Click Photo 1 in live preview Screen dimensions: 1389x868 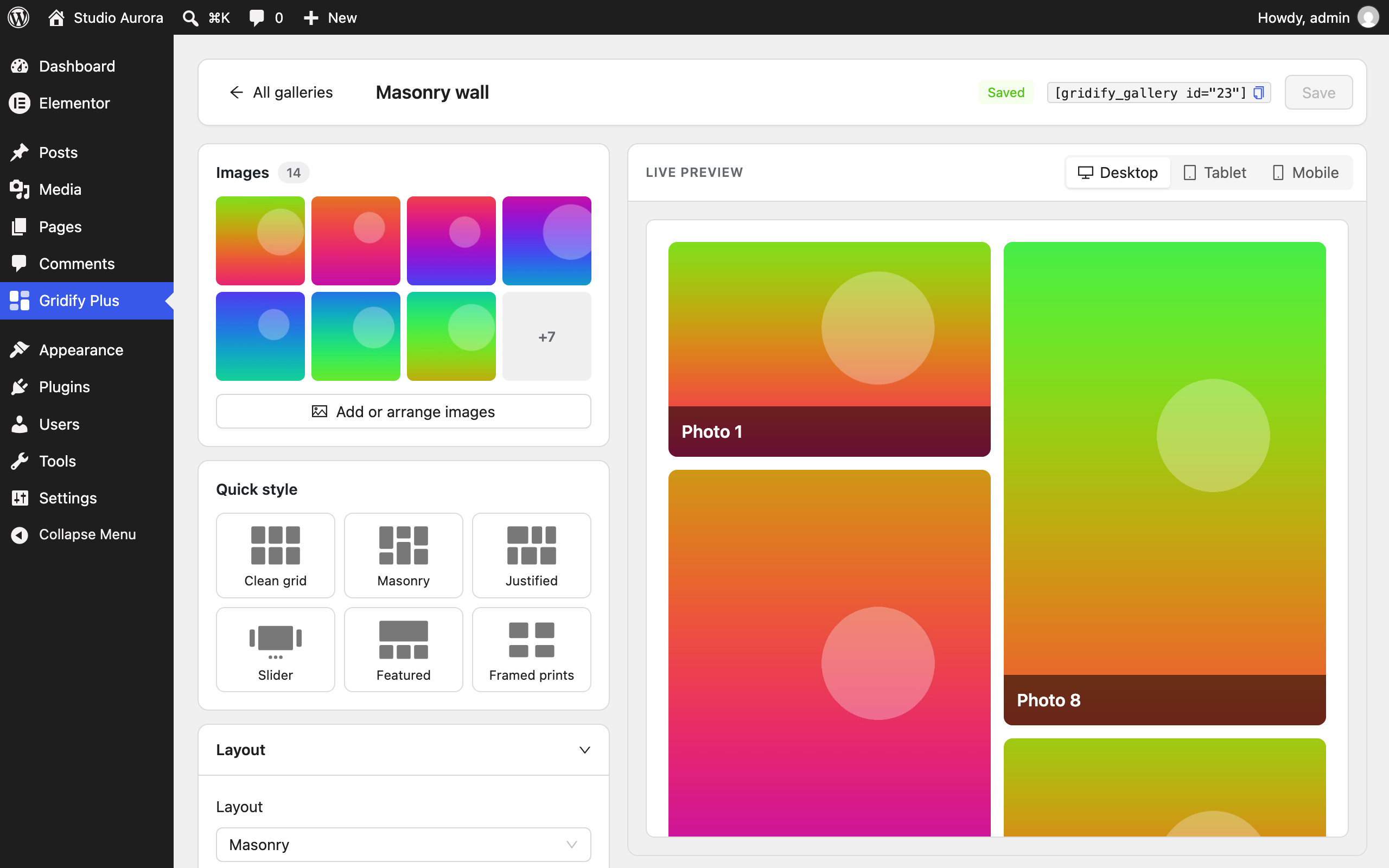tap(830, 349)
